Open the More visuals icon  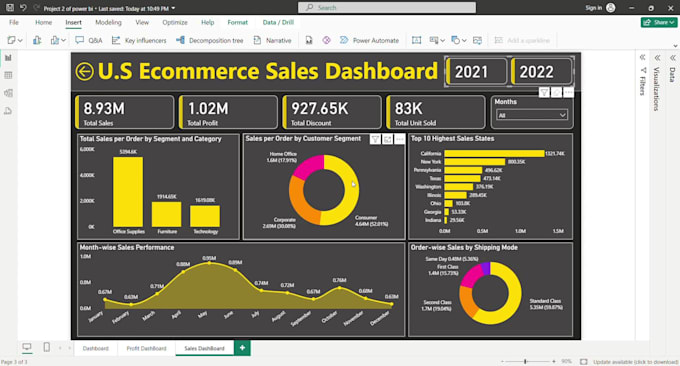tap(58, 40)
